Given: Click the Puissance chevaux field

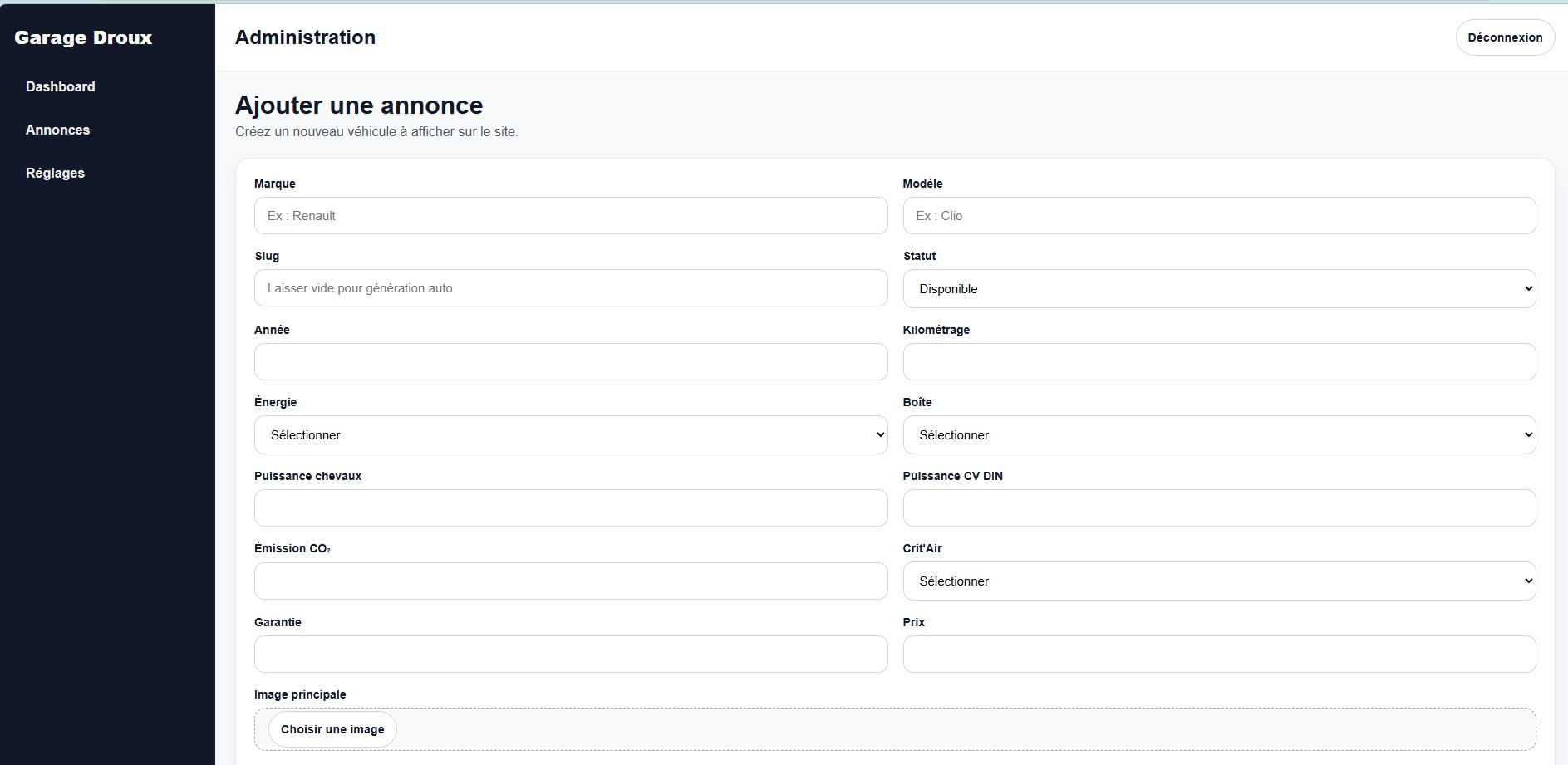Looking at the screenshot, I should coord(570,508).
